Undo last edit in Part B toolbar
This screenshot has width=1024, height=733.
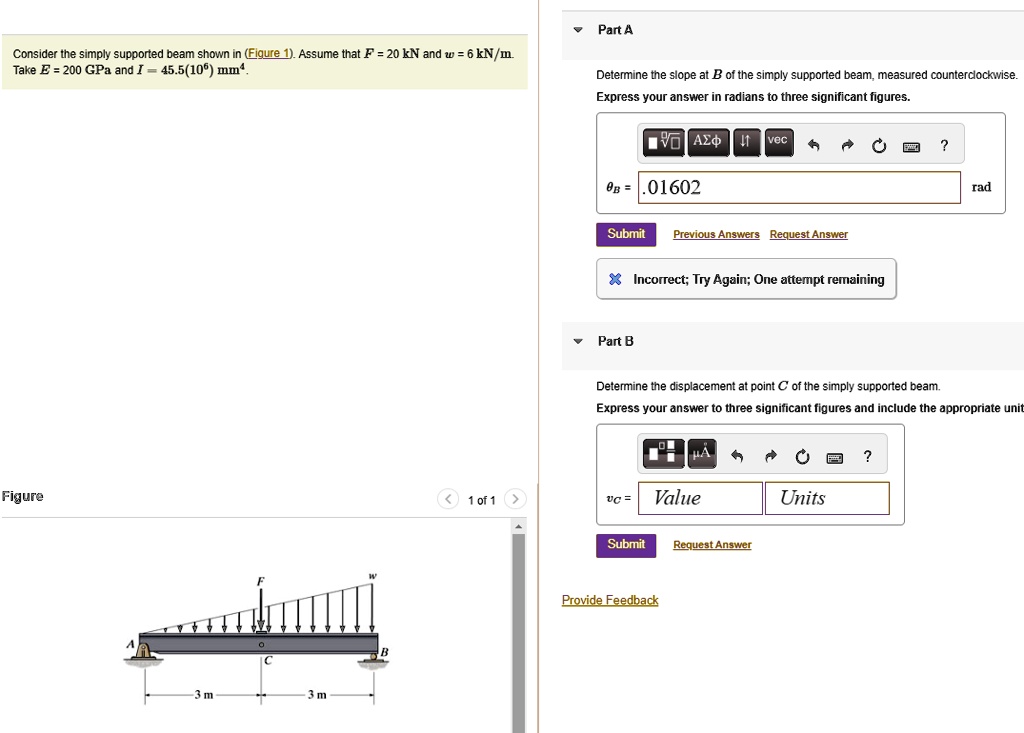tap(737, 456)
